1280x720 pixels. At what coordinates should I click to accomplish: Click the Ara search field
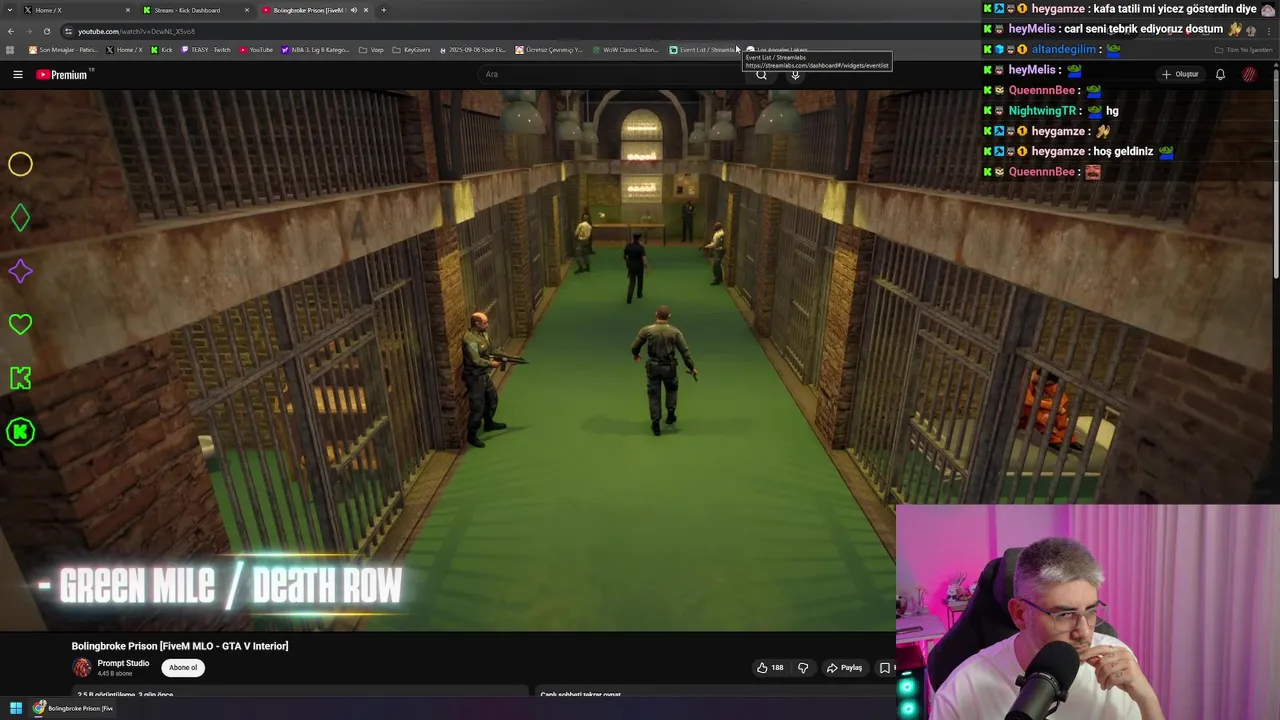coord(610,74)
